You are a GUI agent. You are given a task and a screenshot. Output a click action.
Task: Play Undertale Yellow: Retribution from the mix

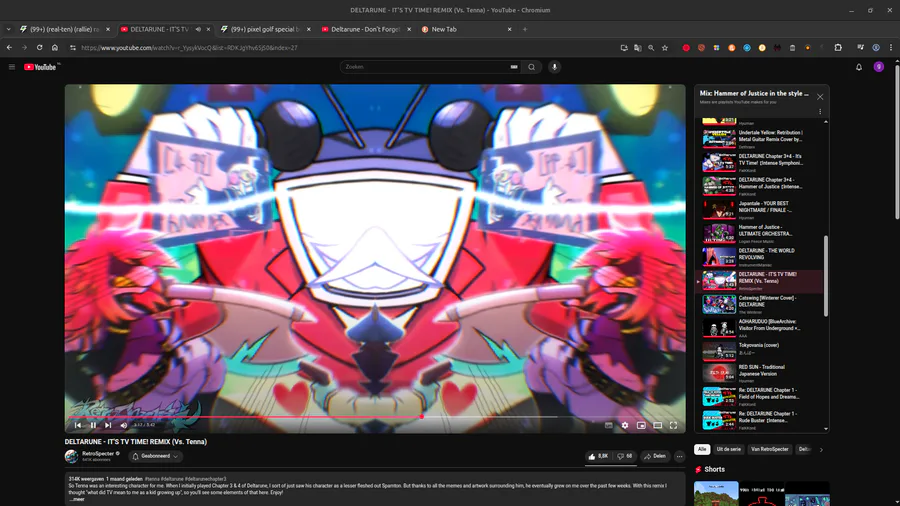tap(761, 139)
